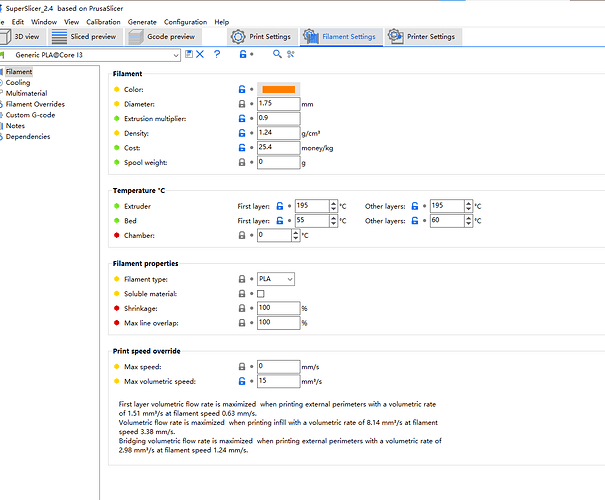Viewport: 605px width, 500px height.
Task: Click Extruder first layer lock icon
Action: click(x=277, y=206)
